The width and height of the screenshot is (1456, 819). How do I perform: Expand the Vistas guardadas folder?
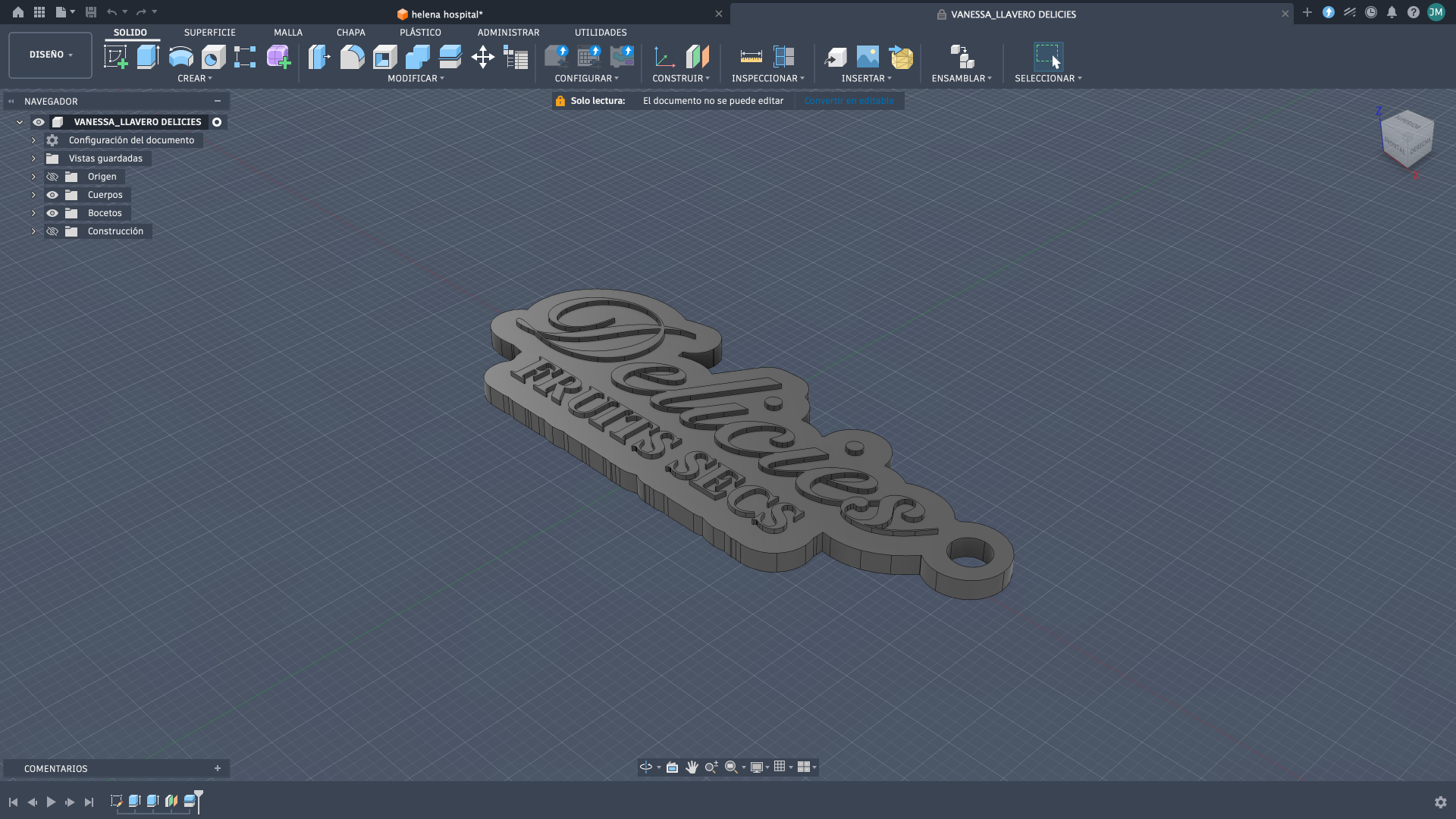pos(33,158)
